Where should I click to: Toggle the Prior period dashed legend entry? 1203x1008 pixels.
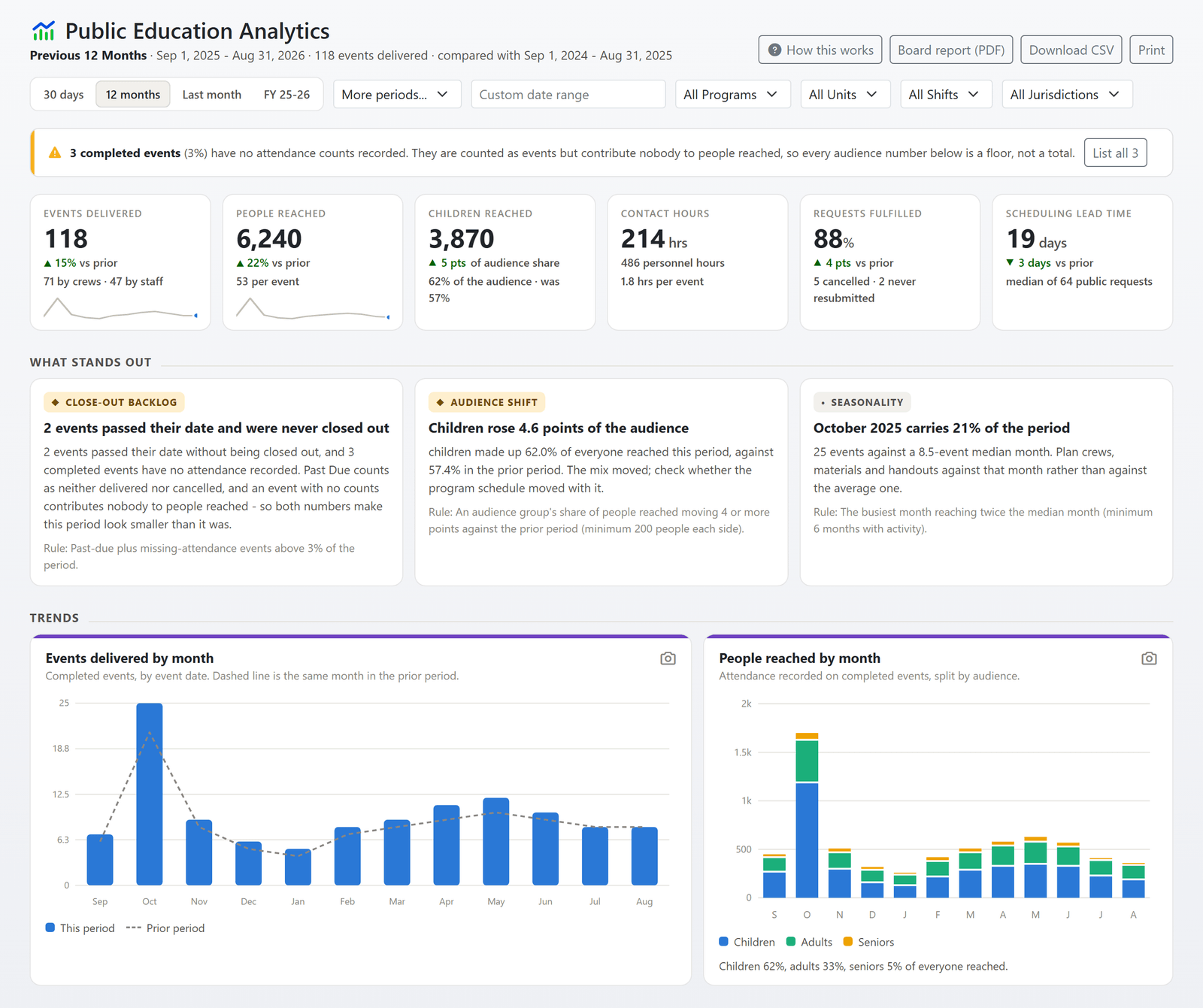[165, 928]
